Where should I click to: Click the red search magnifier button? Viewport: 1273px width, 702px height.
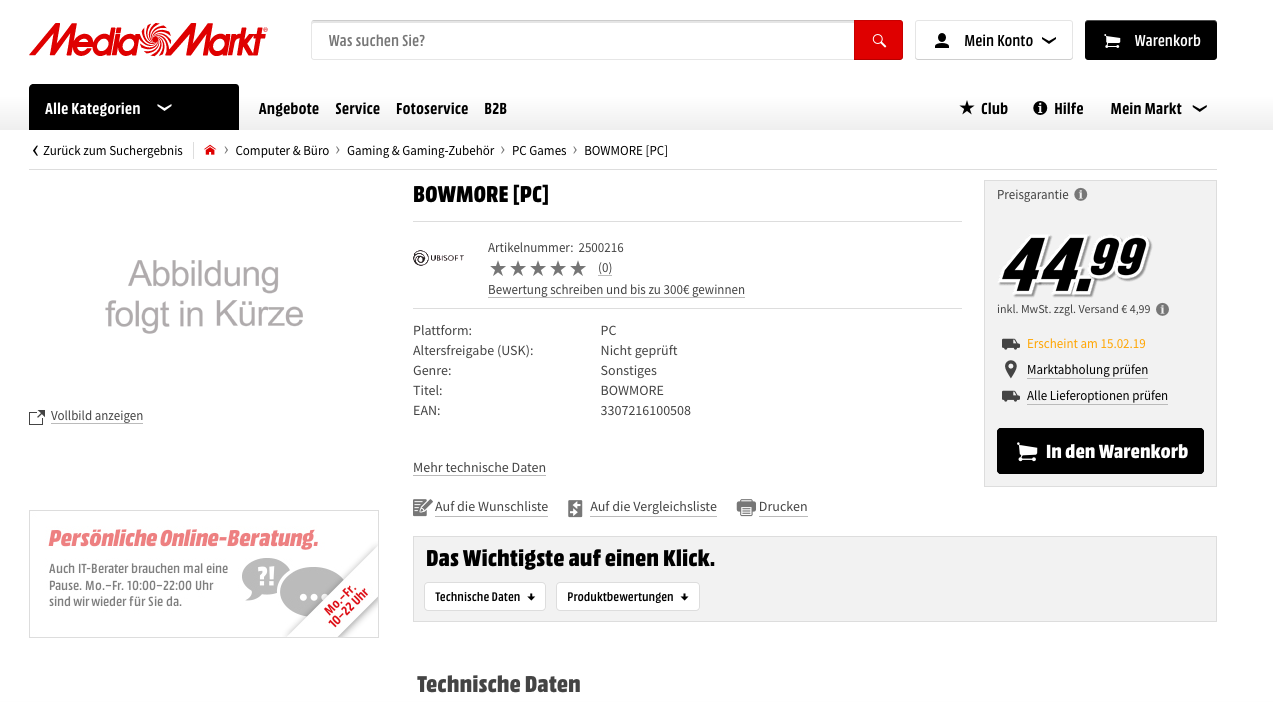(x=878, y=40)
